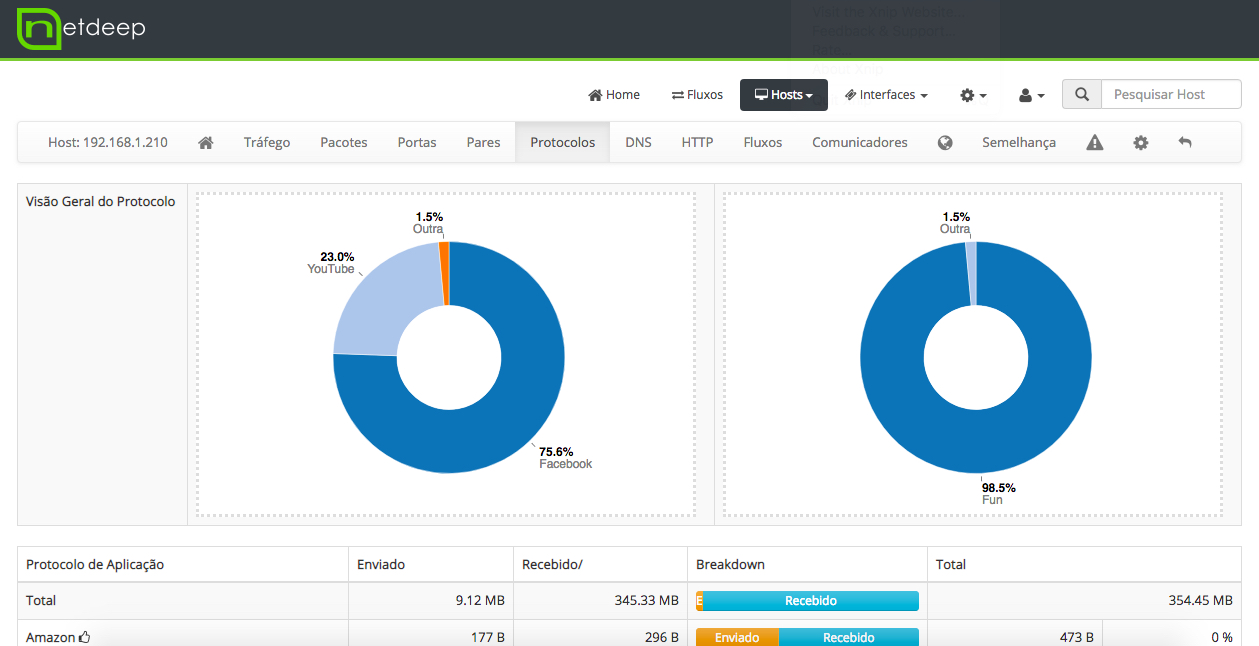Go to the Home page
Viewport: 1259px width, 646px height.
pos(614,95)
